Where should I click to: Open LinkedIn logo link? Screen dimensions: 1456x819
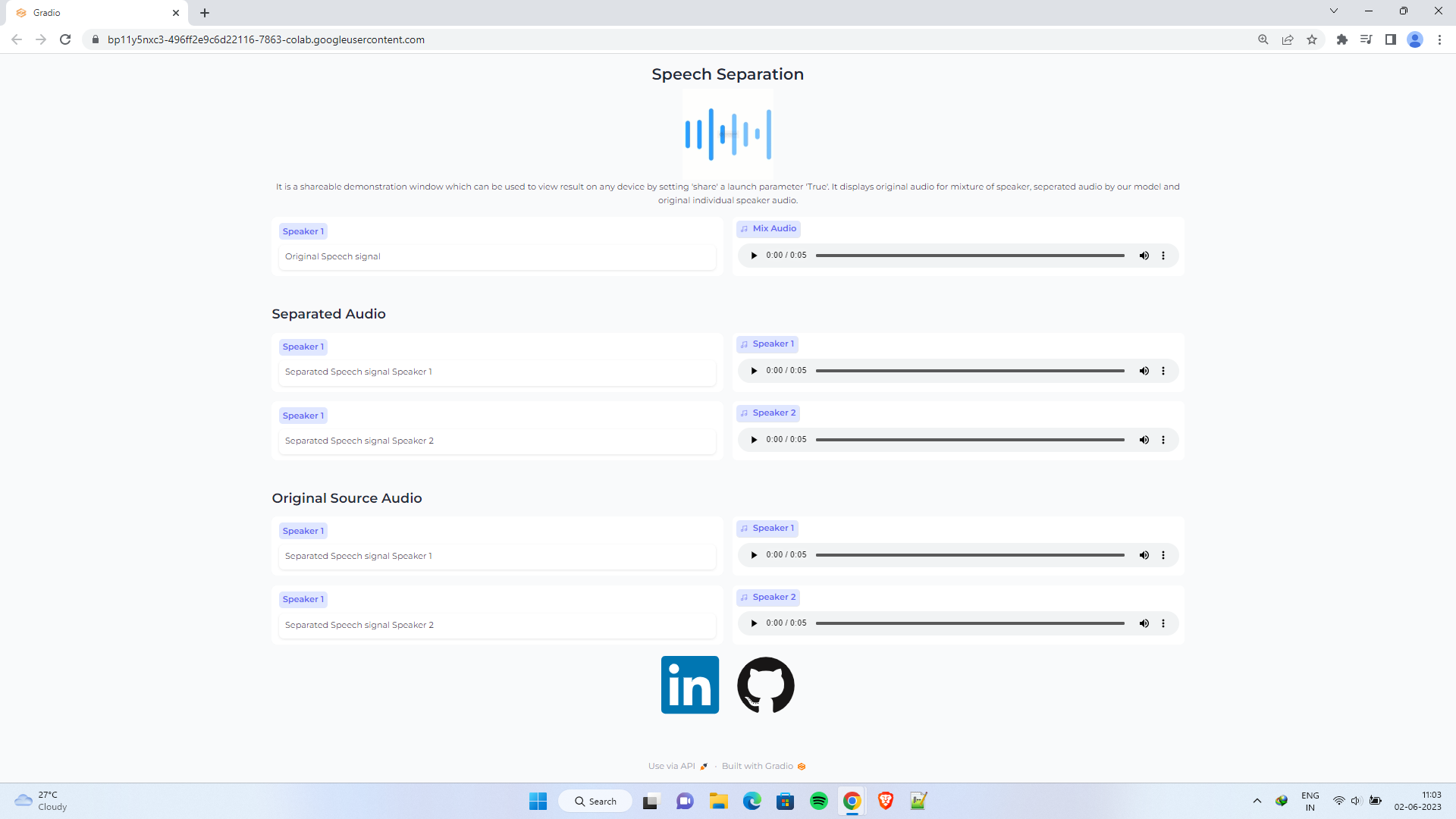pos(689,685)
